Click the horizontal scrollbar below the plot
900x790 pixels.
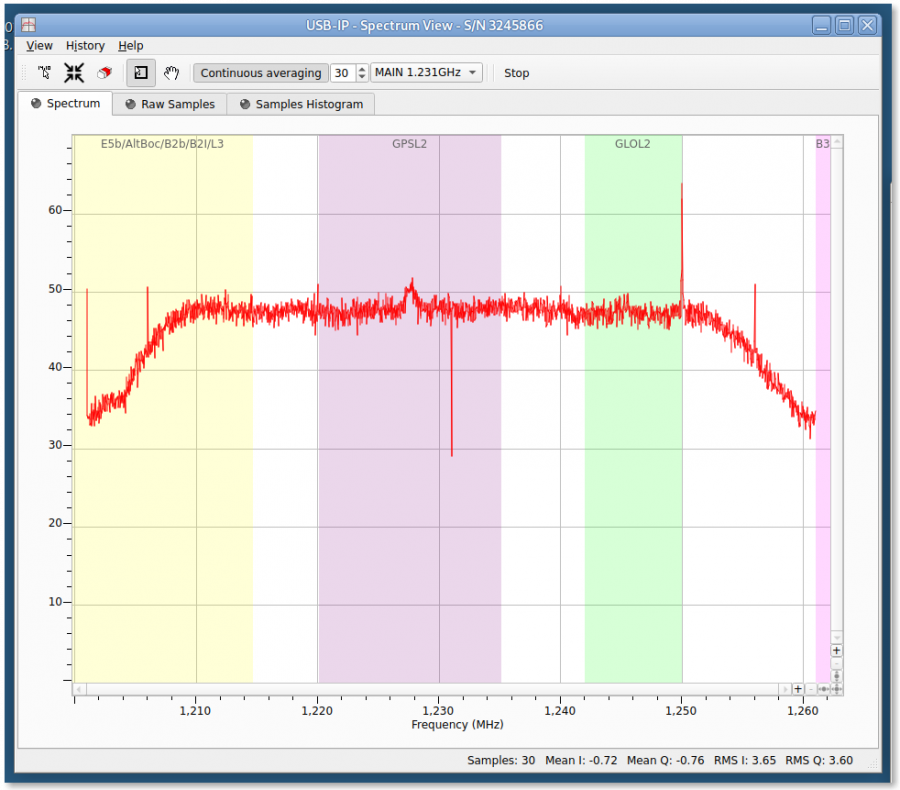[x=430, y=689]
